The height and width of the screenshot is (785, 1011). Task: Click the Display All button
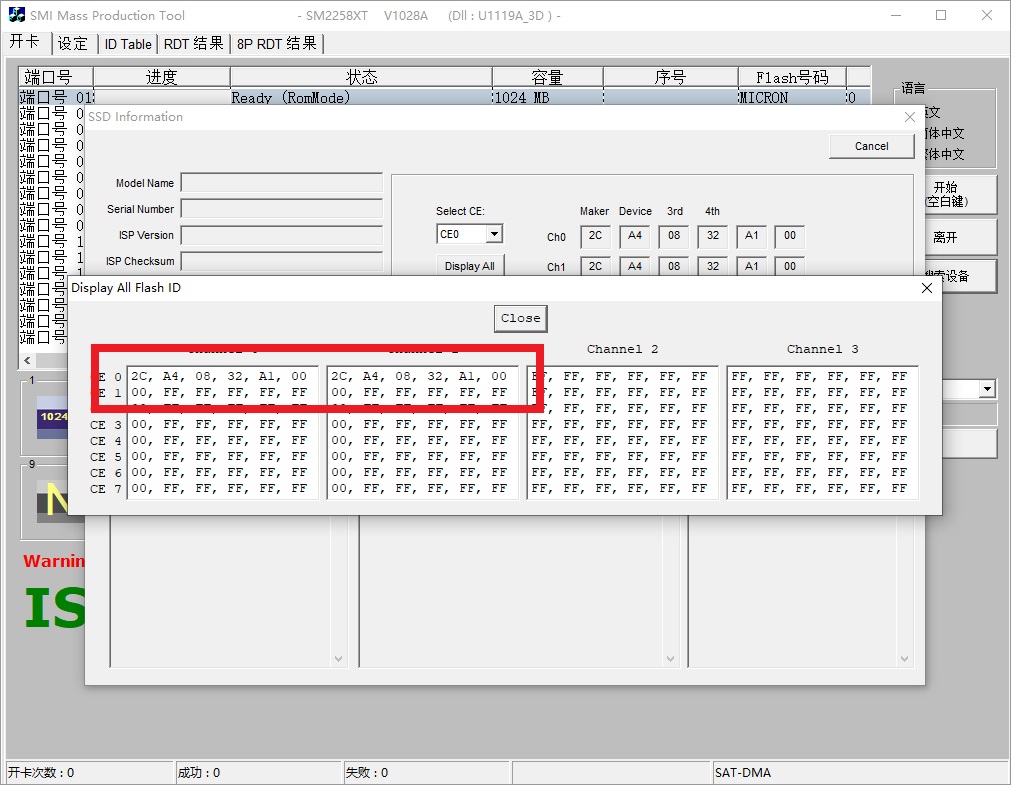pyautogui.click(x=469, y=266)
